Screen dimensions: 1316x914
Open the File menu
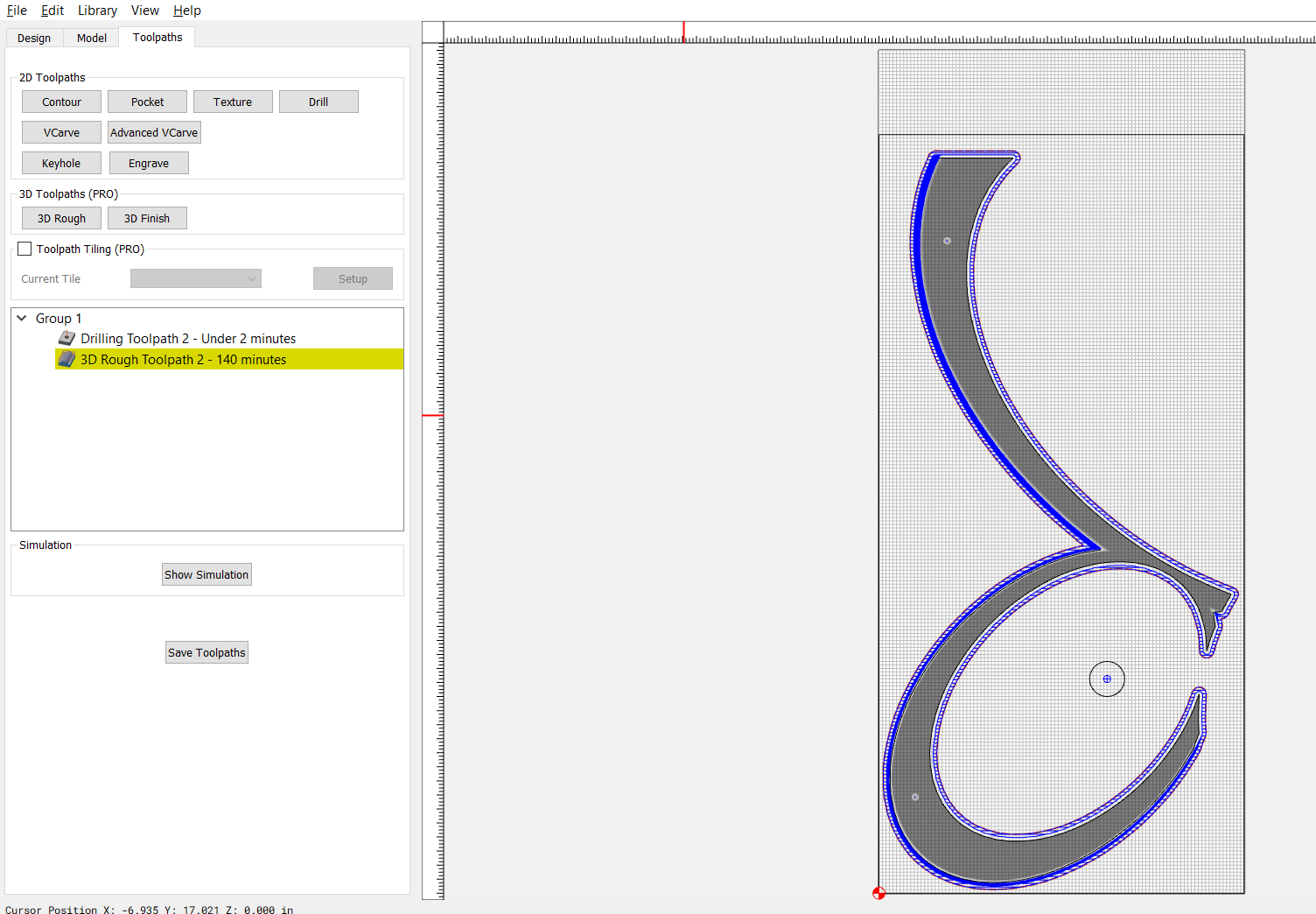coord(17,11)
